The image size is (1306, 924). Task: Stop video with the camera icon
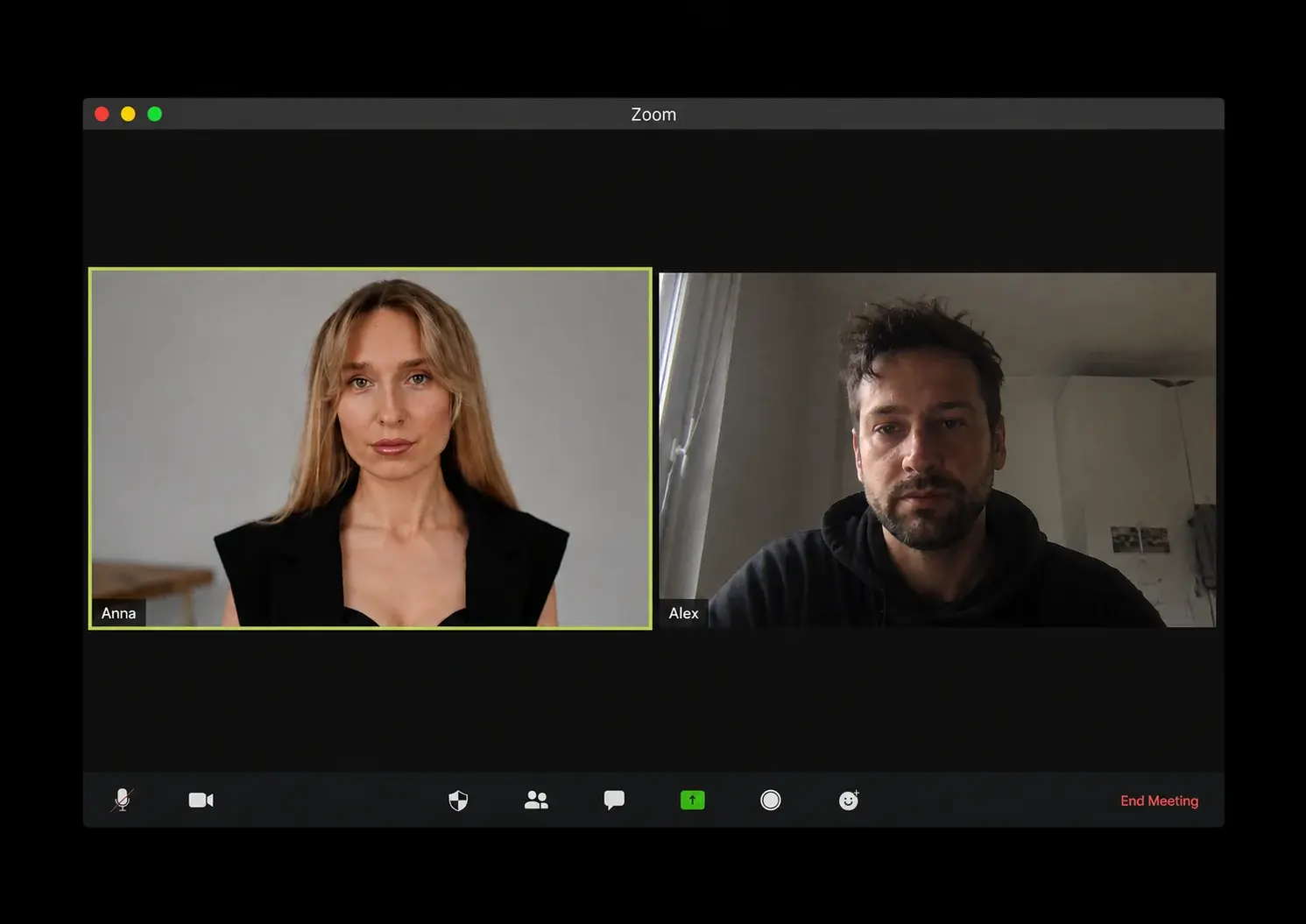201,801
